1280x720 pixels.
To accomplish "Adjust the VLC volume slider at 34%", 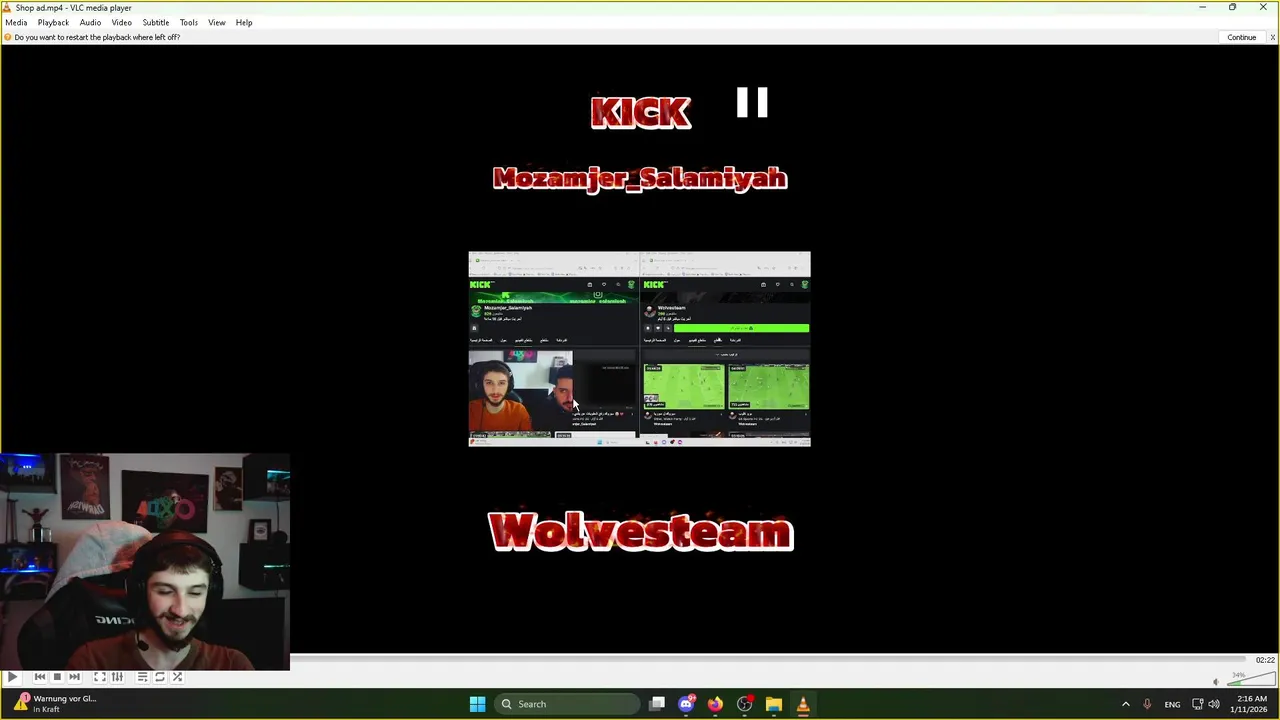I will point(1250,681).
